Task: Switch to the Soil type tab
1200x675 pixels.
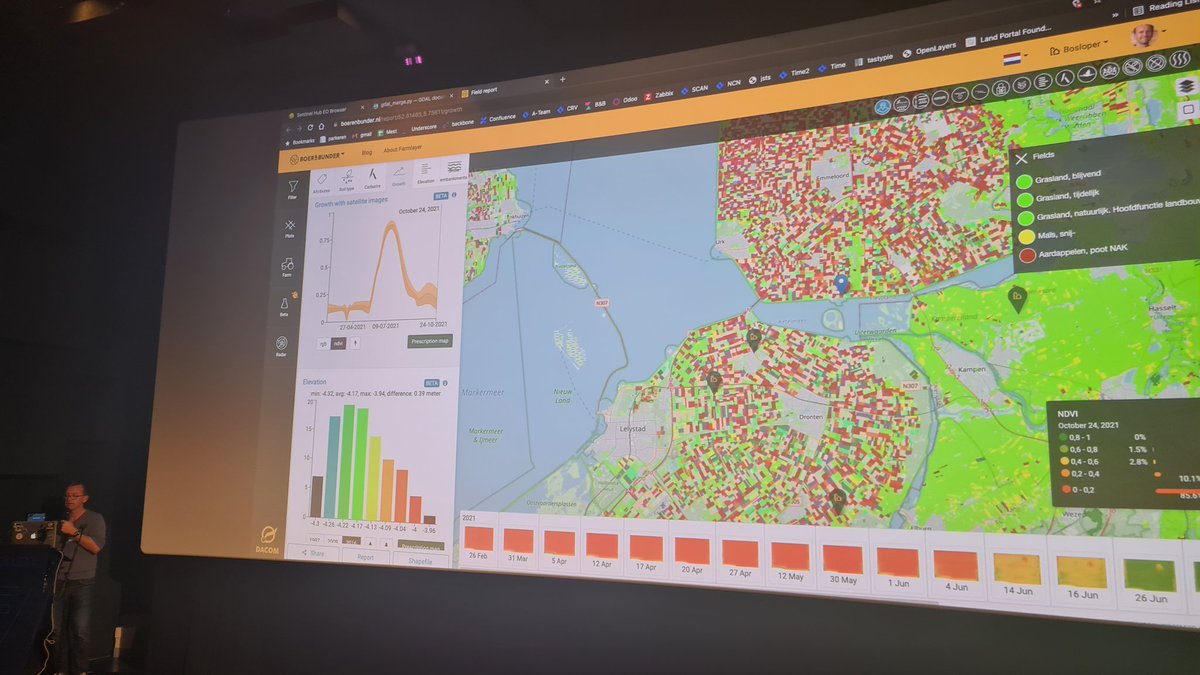Action: [347, 178]
